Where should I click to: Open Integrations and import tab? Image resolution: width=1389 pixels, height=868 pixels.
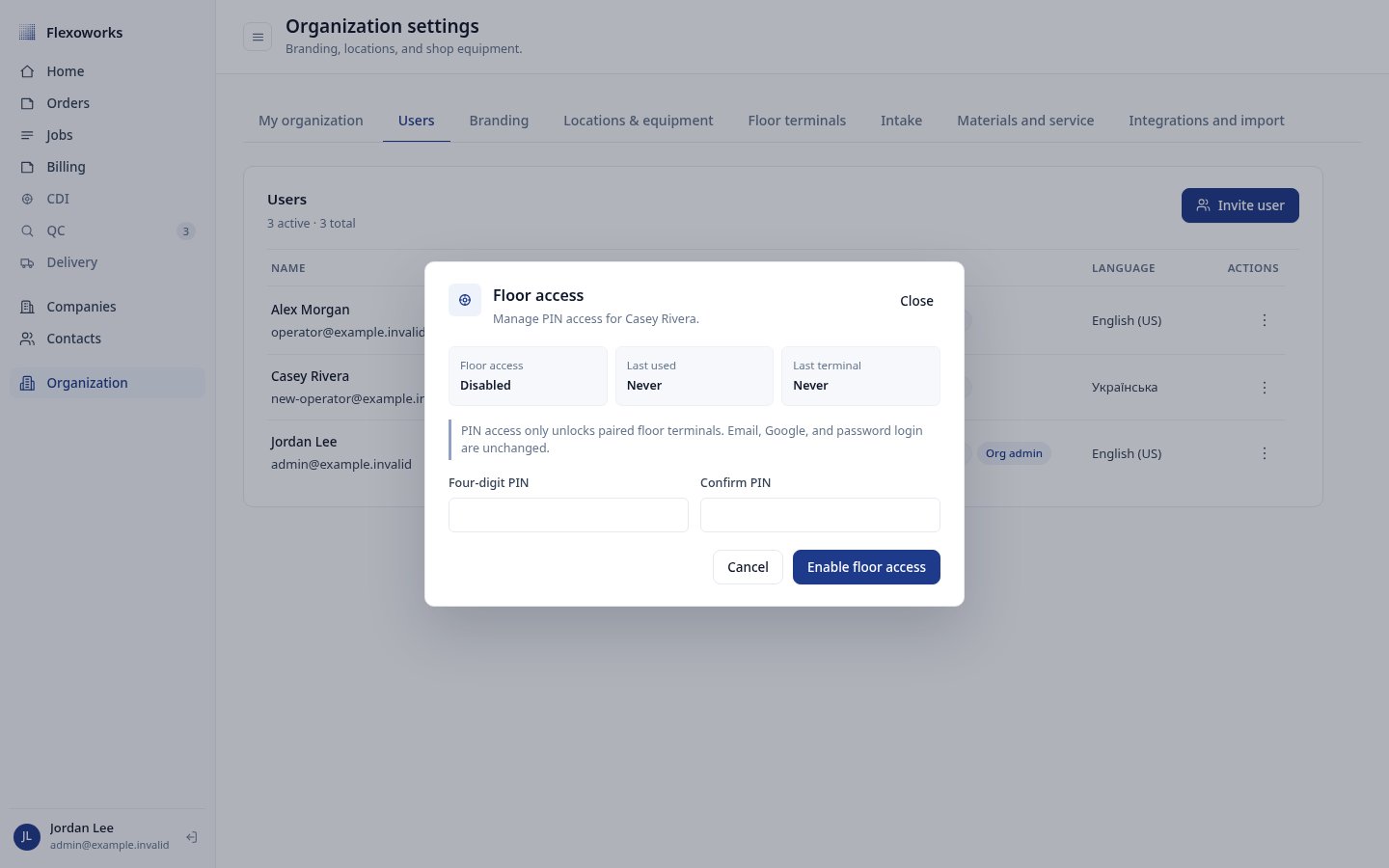(x=1207, y=121)
